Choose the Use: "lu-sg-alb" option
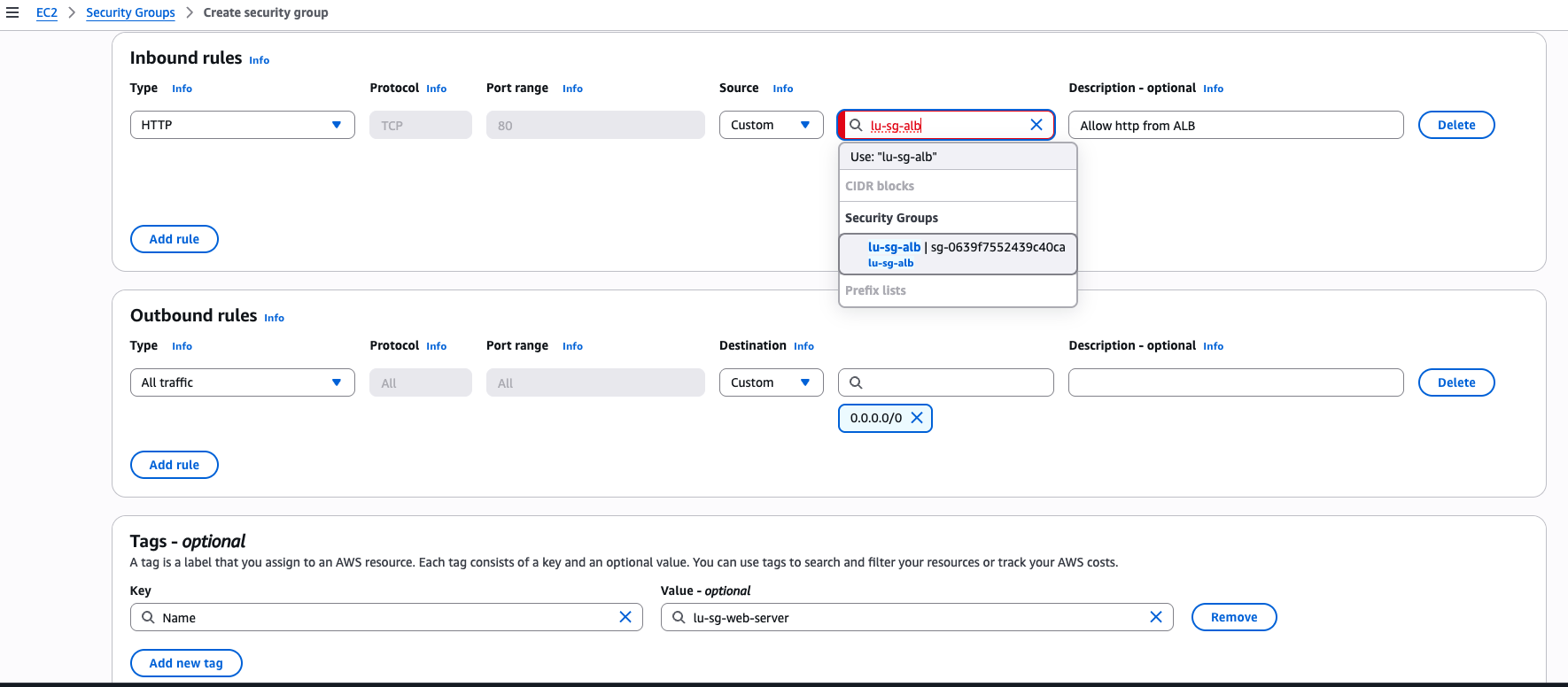Viewport: 1568px width, 687px height. [958, 157]
